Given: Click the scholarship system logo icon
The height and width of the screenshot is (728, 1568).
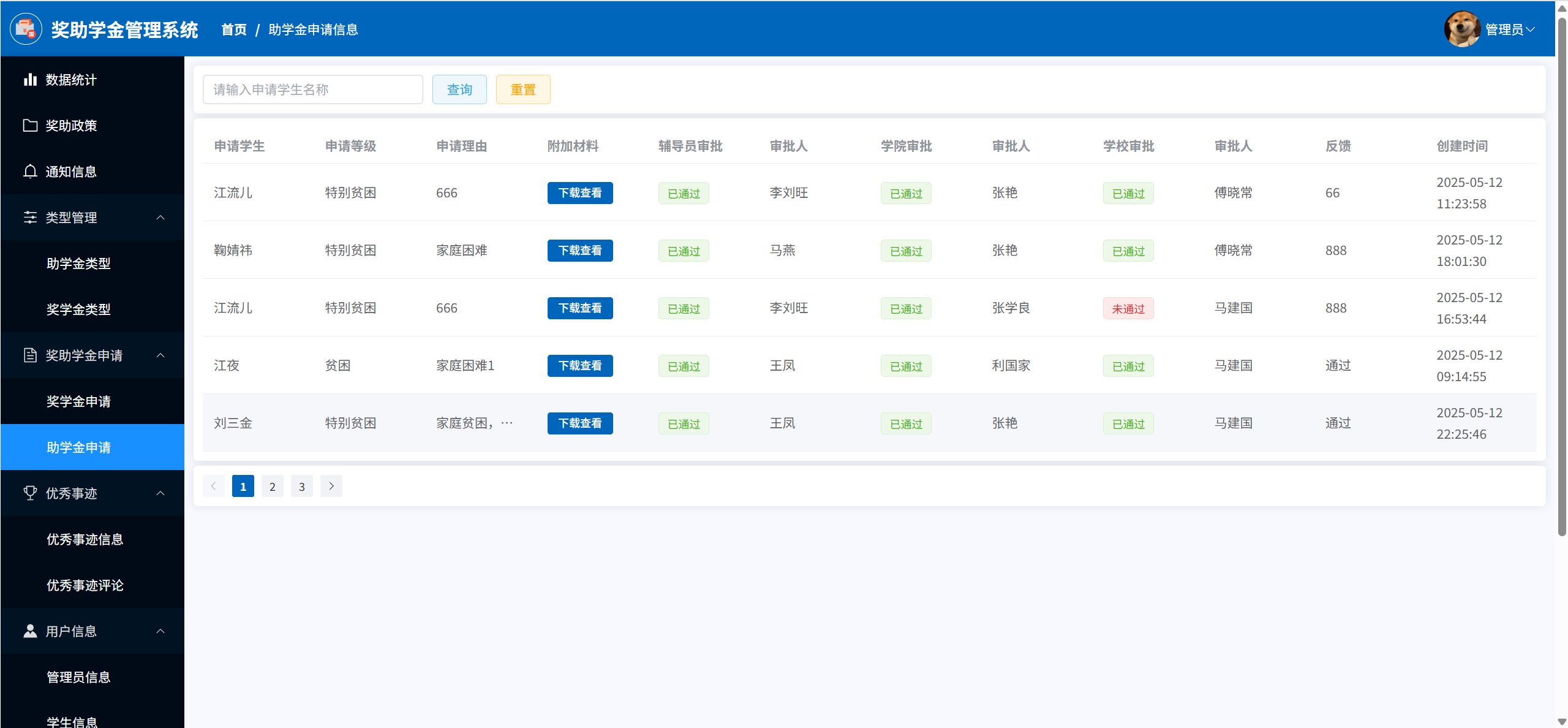Looking at the screenshot, I should point(26,29).
